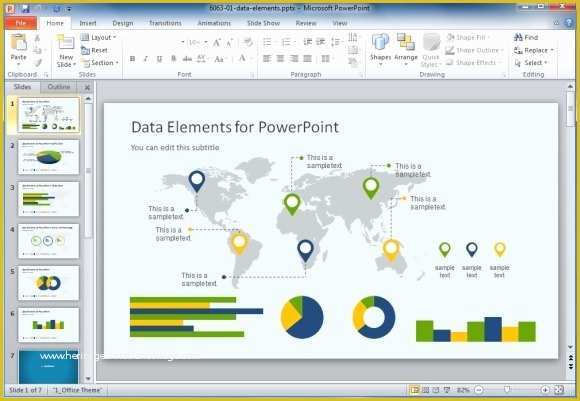Fit slide to current window
This screenshot has width=580, height=401.
(559, 390)
